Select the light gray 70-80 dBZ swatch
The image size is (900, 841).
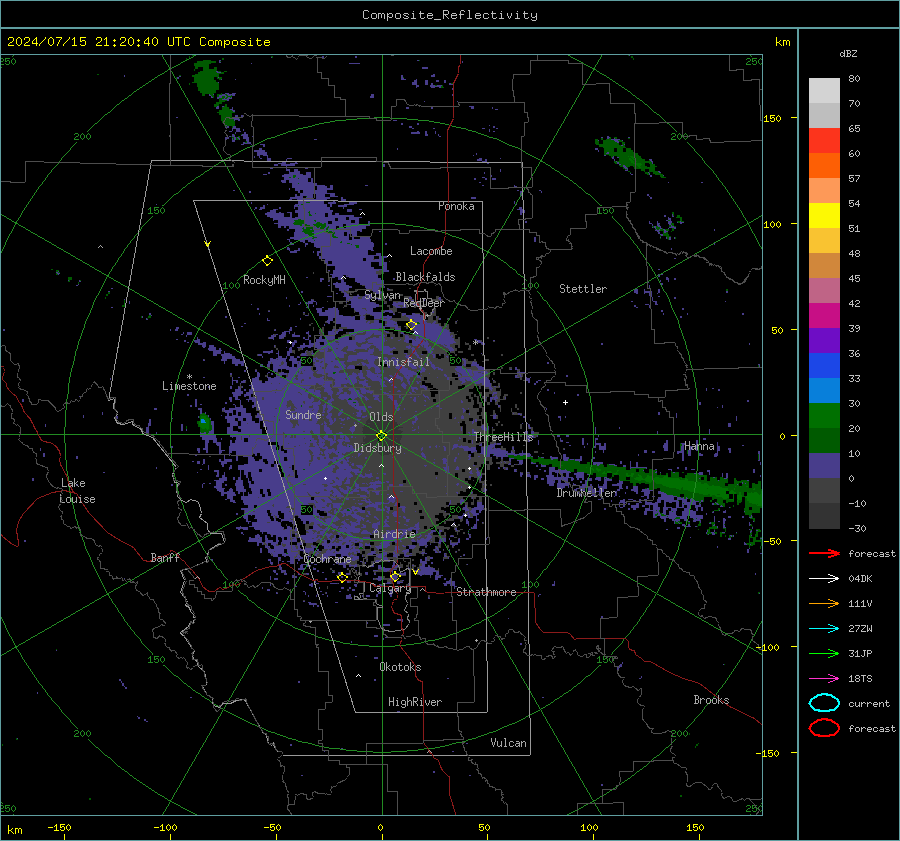tap(824, 91)
